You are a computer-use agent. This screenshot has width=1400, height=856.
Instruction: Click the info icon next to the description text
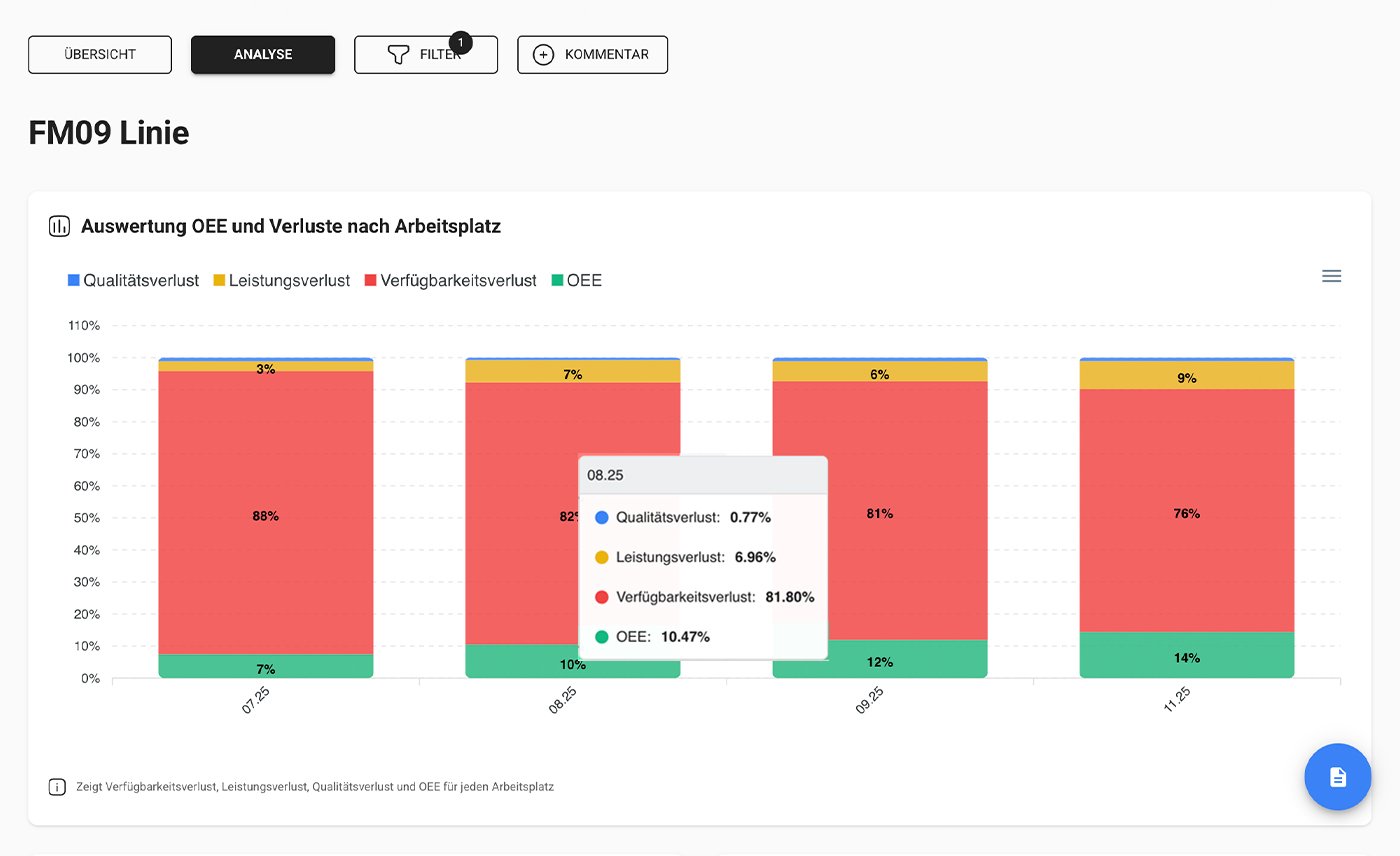(x=57, y=787)
